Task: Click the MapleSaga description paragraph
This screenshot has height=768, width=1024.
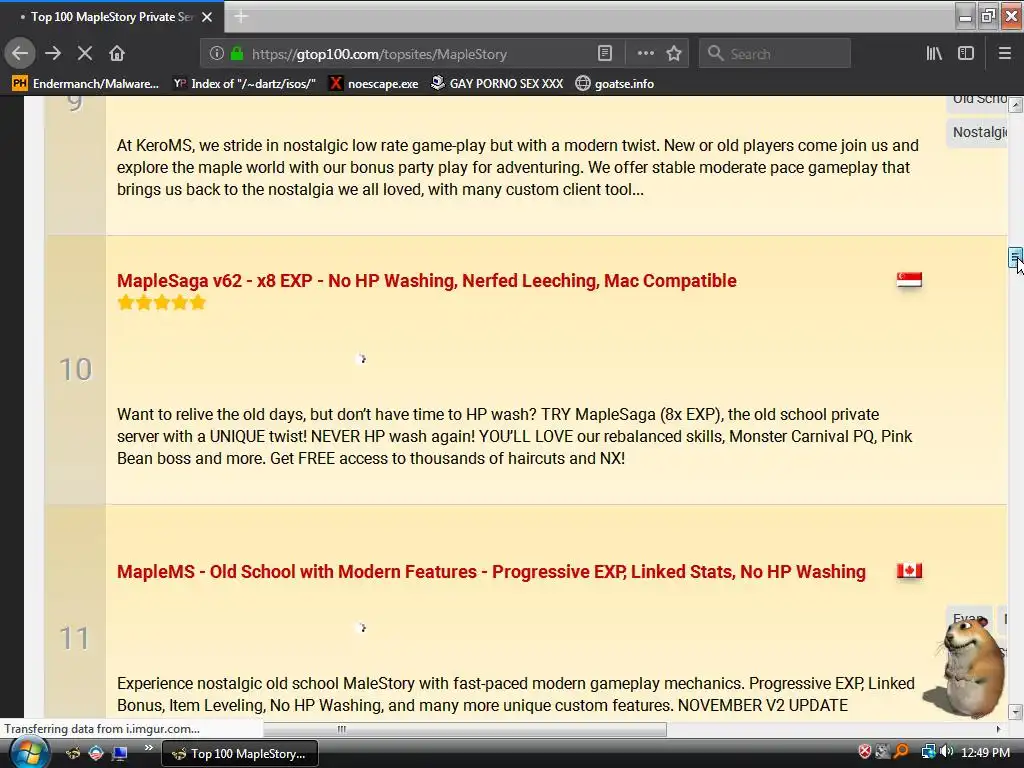Action: [x=515, y=436]
